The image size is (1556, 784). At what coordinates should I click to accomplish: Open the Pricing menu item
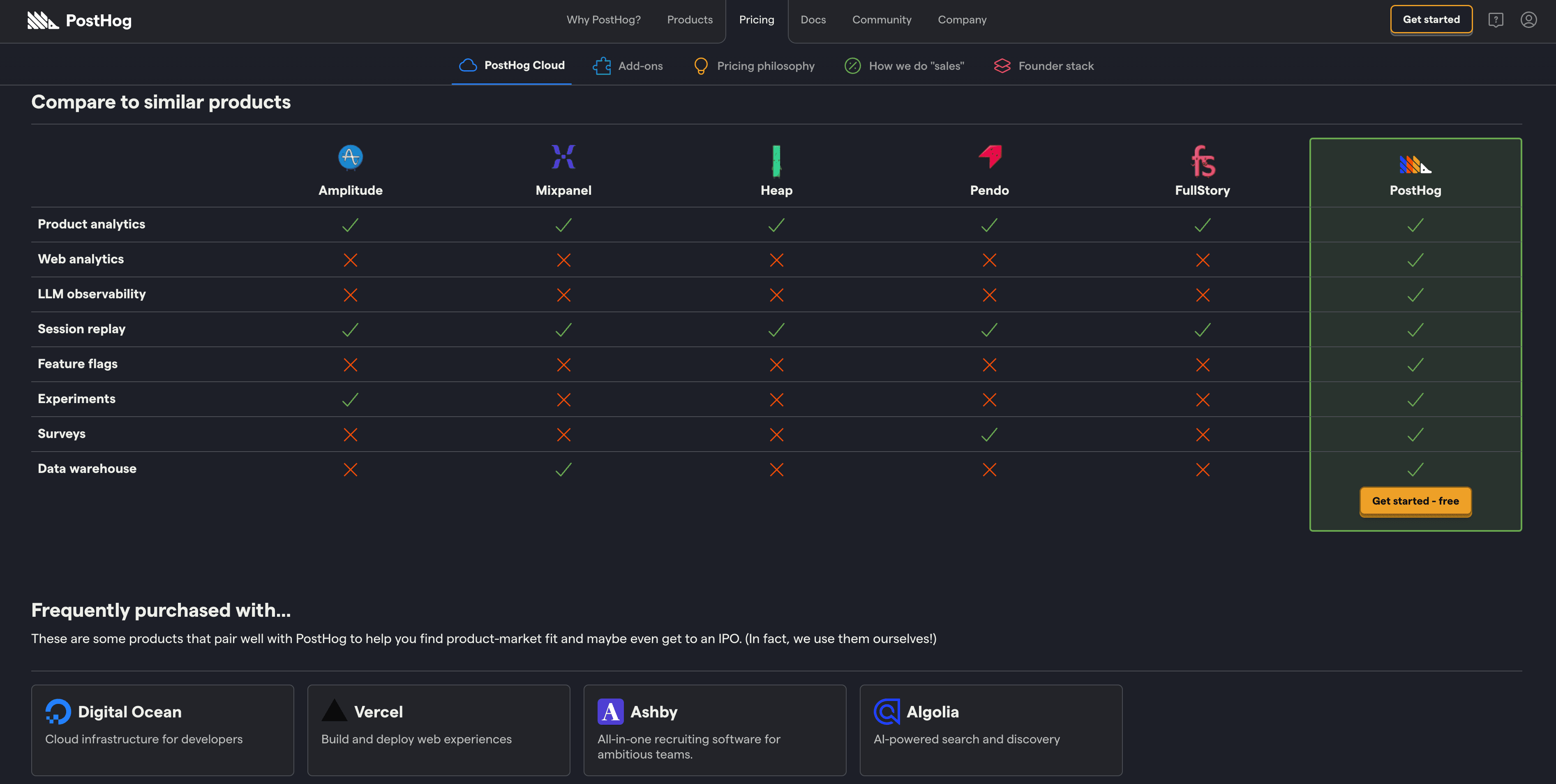(756, 19)
